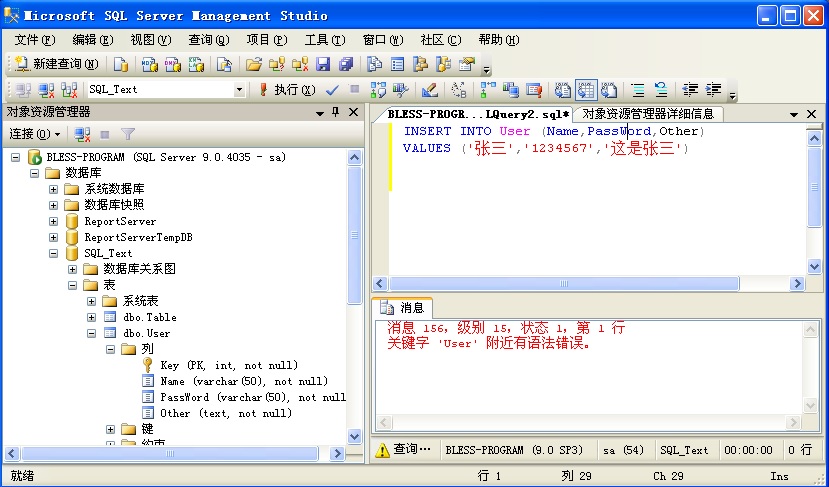Open the 查询(Q) menu

tap(209, 40)
